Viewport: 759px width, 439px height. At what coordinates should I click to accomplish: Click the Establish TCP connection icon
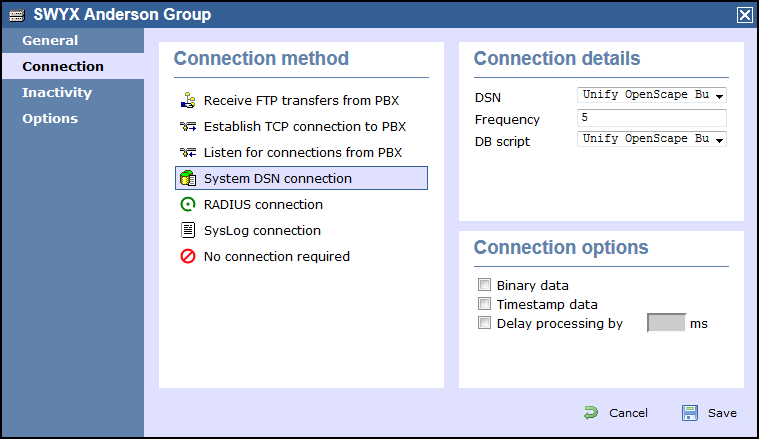[188, 126]
